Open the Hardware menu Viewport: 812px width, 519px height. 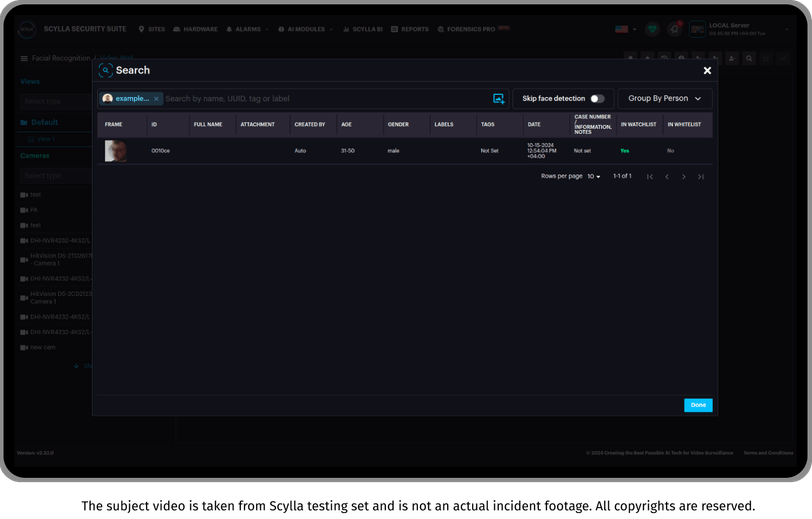[195, 29]
